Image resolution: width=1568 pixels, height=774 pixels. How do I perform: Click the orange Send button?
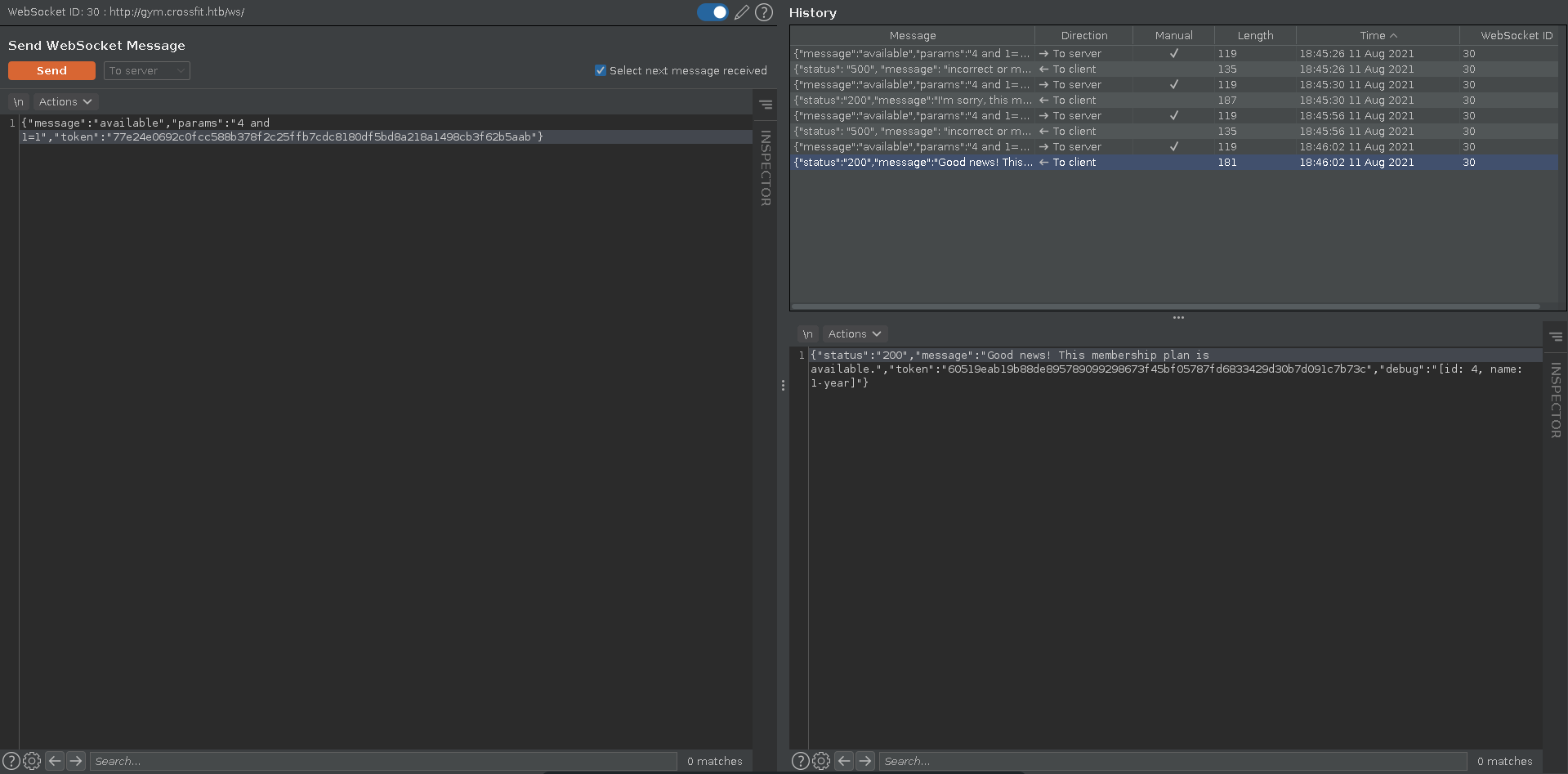[x=51, y=71]
